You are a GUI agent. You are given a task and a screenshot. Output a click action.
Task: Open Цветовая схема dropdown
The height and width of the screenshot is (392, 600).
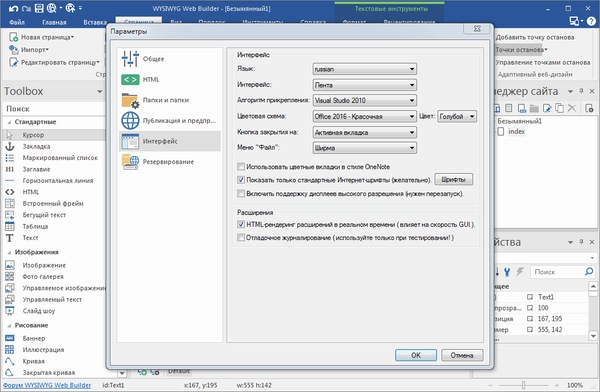coord(365,116)
